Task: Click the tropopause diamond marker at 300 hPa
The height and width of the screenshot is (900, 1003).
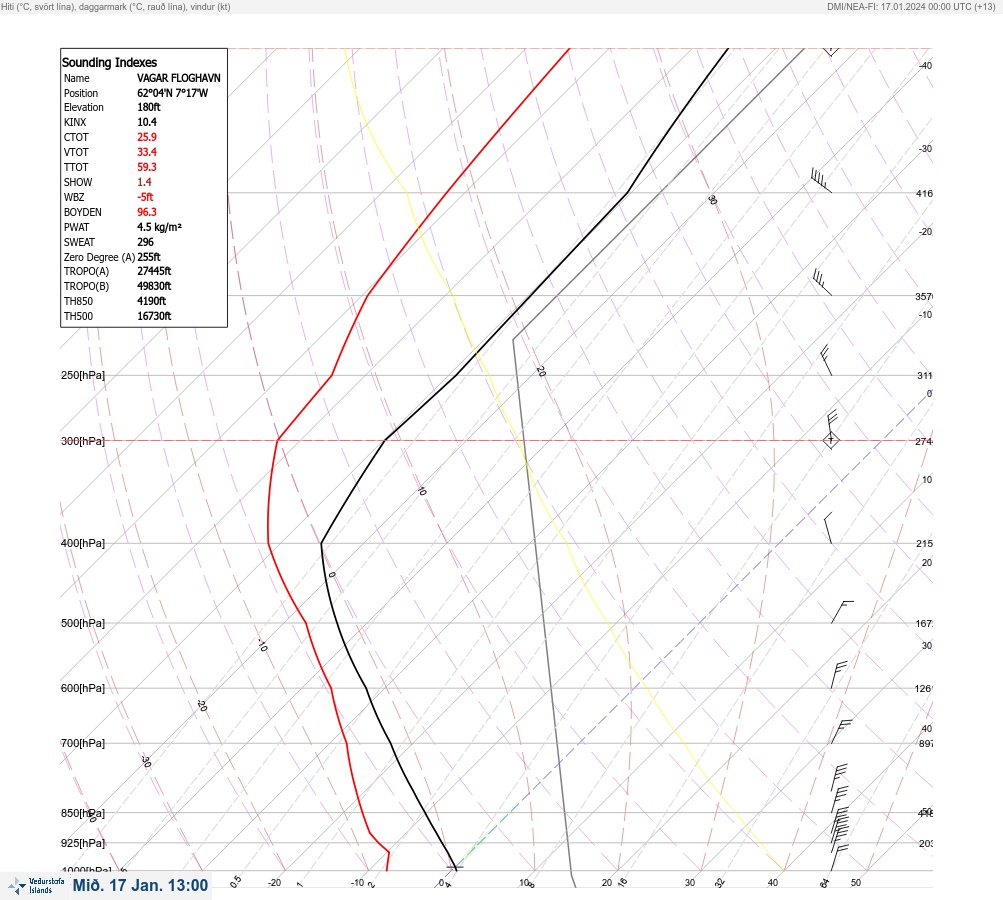Action: (831, 440)
